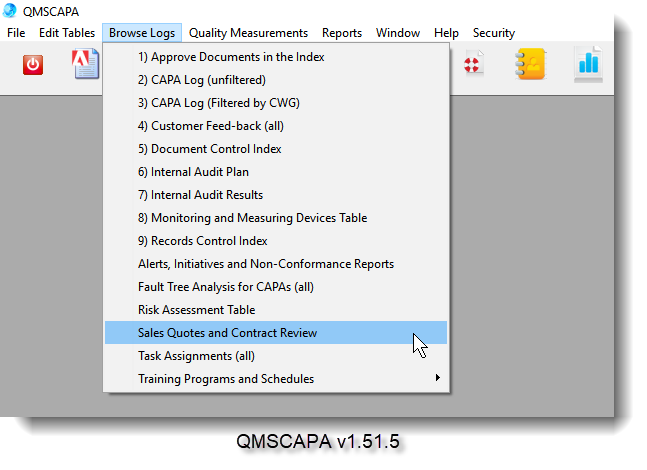The width and height of the screenshot is (647, 470).
Task: Select Monitoring and Measuring Devices Table
Action: [x=252, y=218]
